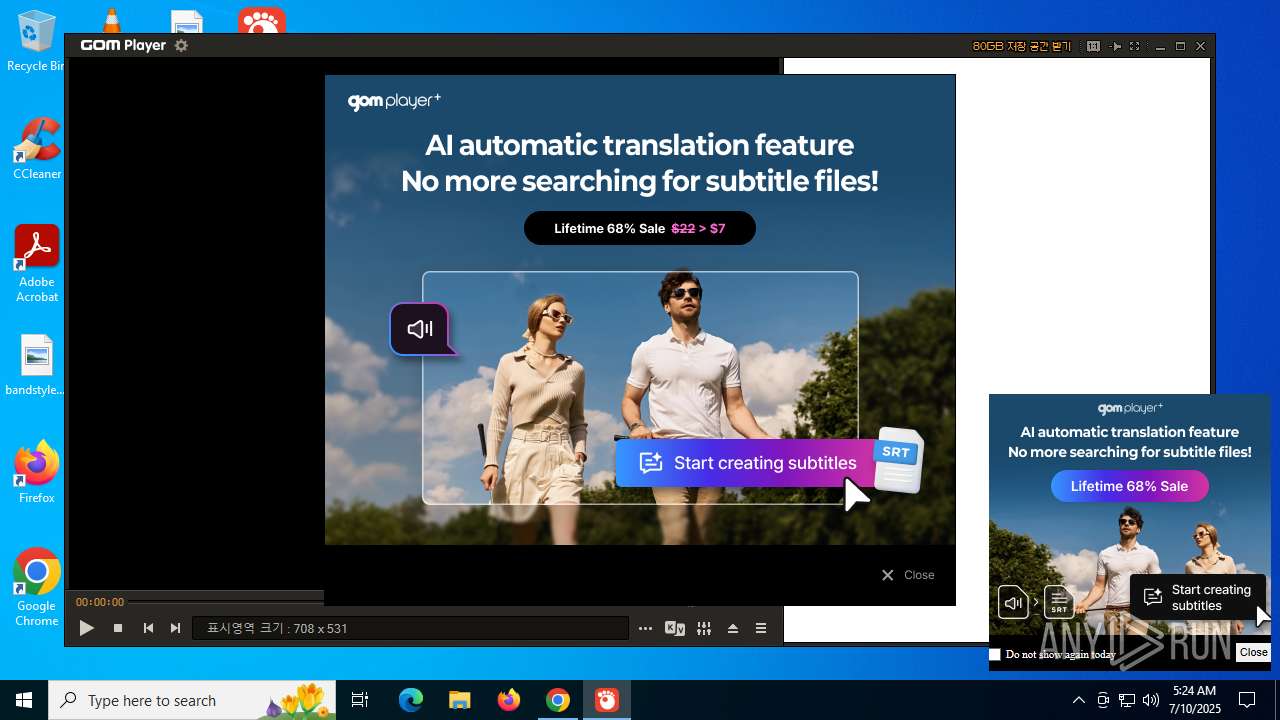Select the bandstyle image file on desktop
The image size is (1280, 720).
[x=36, y=365]
